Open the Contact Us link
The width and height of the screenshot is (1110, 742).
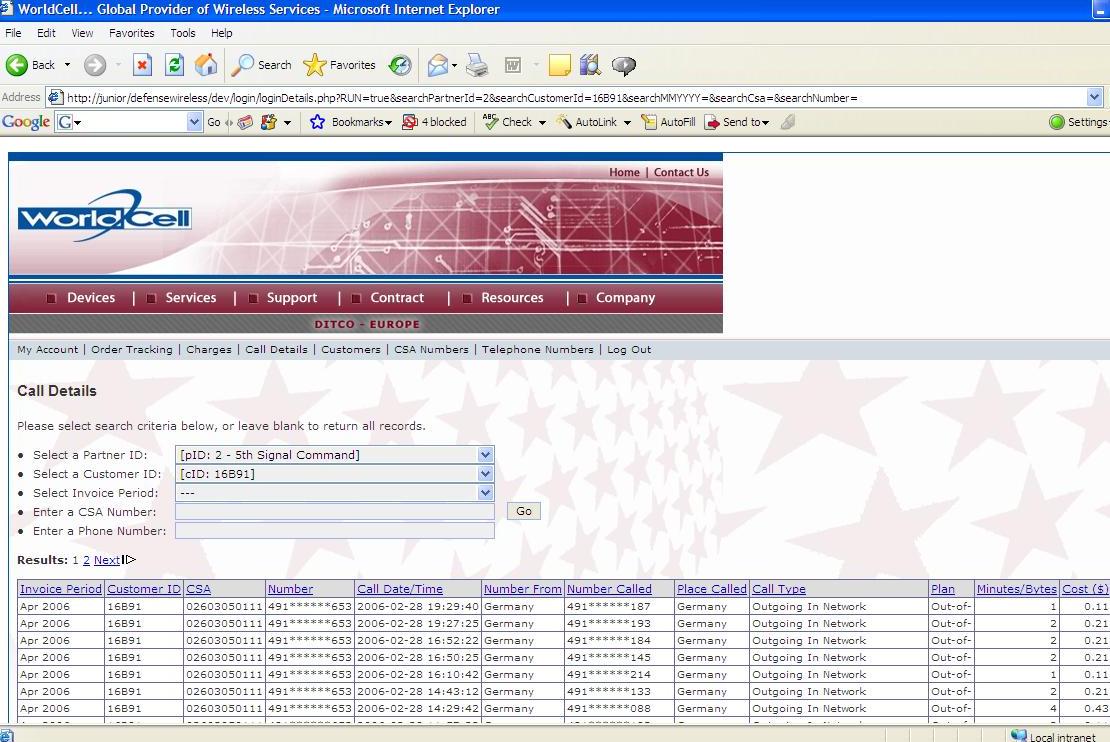pos(681,172)
